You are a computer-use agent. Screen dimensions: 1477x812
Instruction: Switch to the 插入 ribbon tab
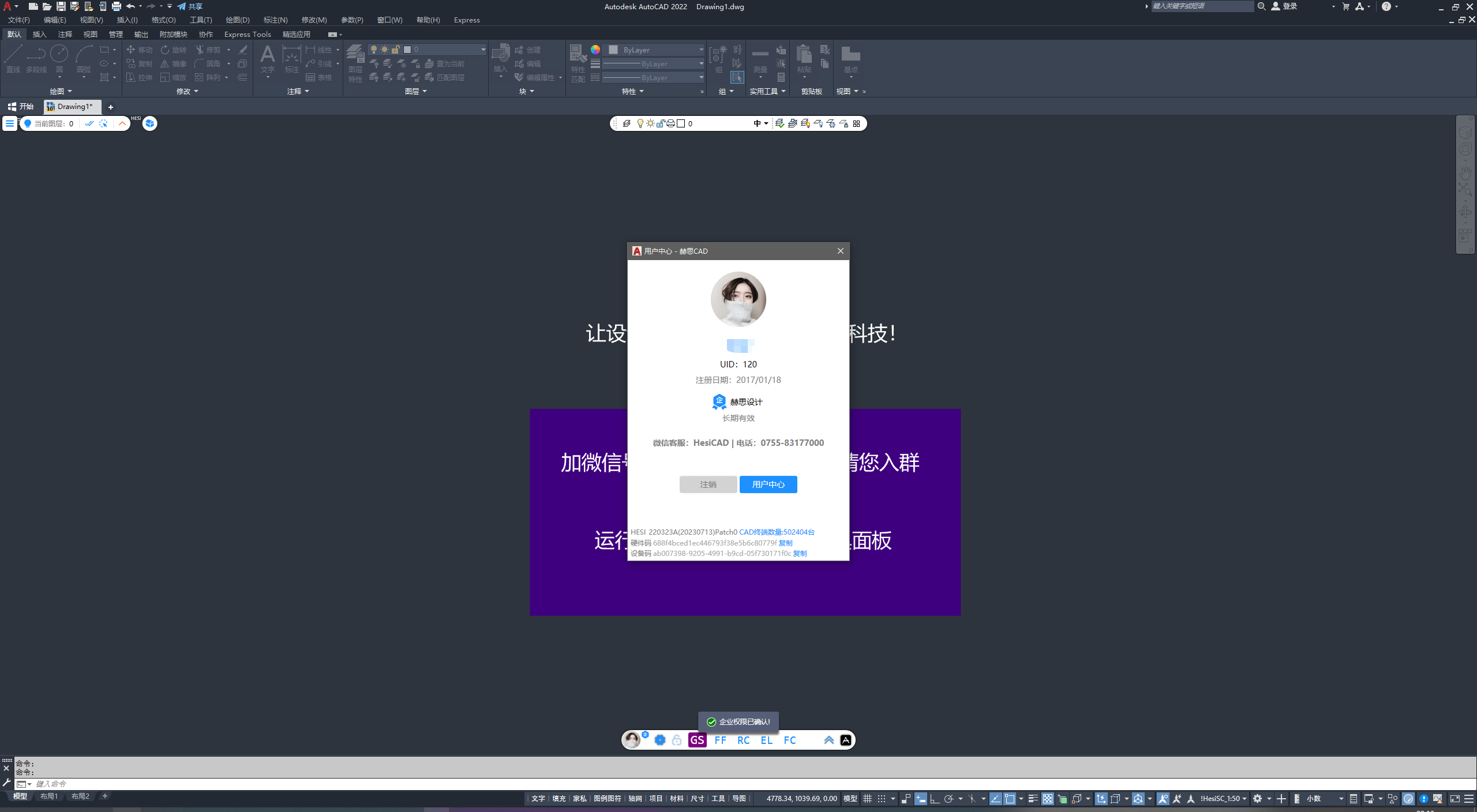pos(39,34)
